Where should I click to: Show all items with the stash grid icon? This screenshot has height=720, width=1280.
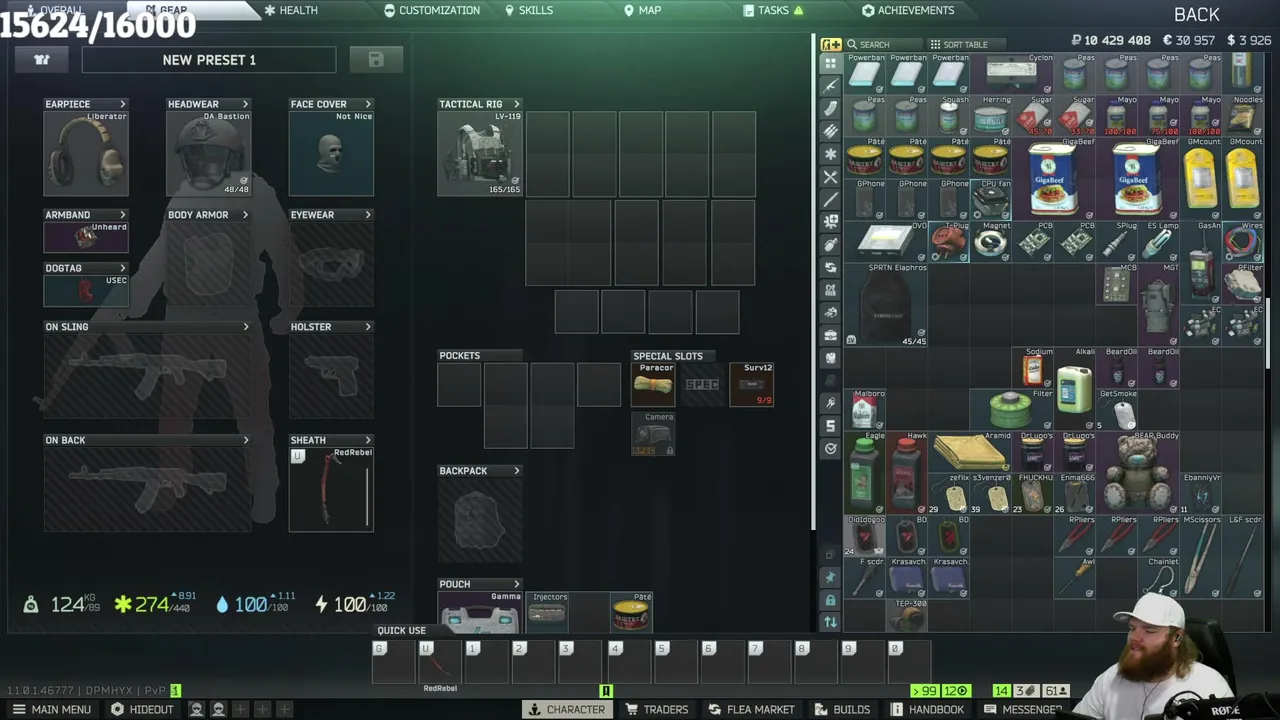pyautogui.click(x=830, y=63)
